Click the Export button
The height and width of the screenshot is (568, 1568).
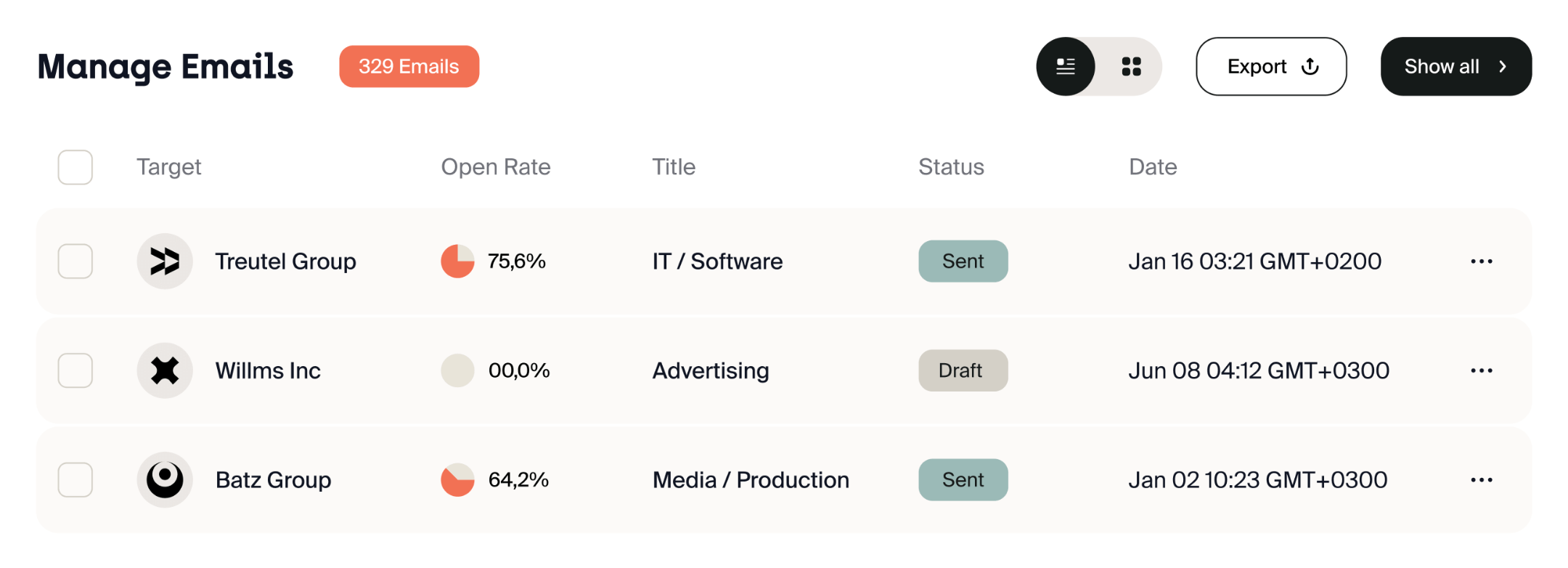pyautogui.click(x=1271, y=67)
